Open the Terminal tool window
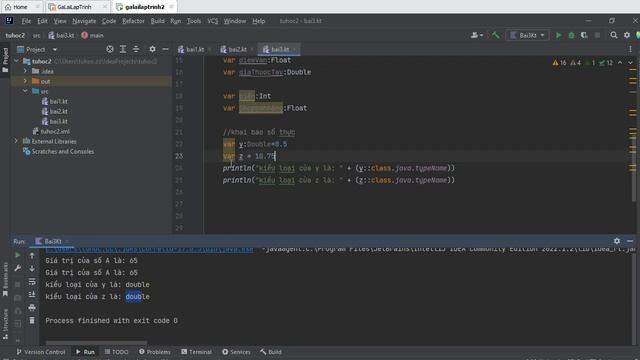 click(x=196, y=352)
